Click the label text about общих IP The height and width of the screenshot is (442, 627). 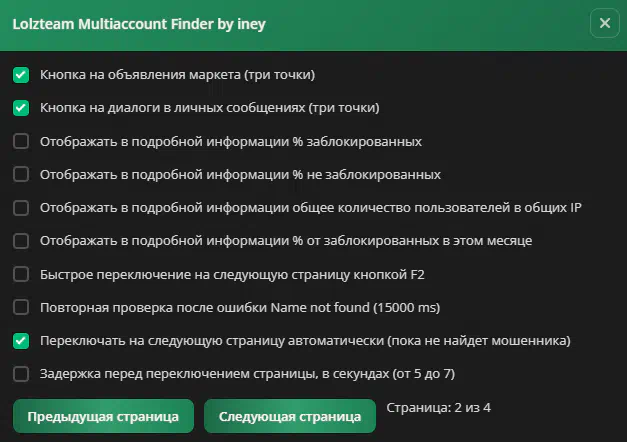[x=311, y=208]
